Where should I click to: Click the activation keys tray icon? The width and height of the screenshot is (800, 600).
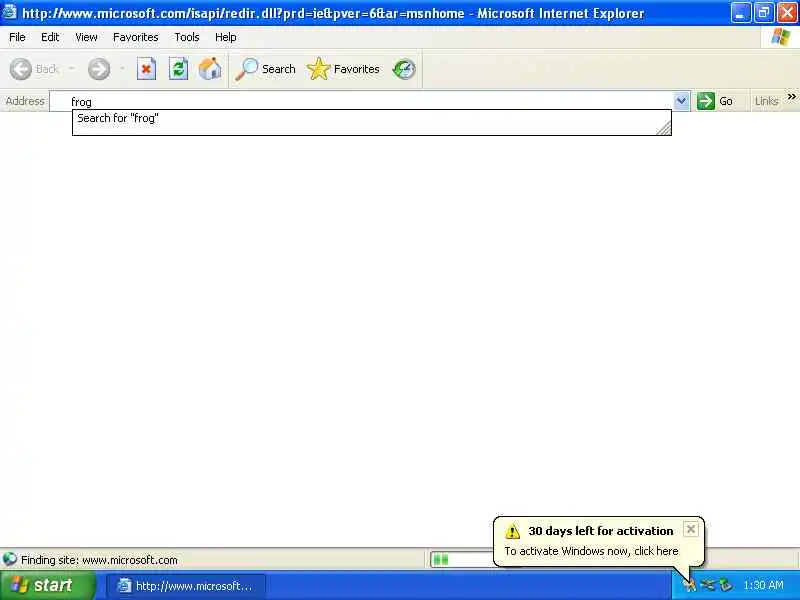pyautogui.click(x=690, y=585)
